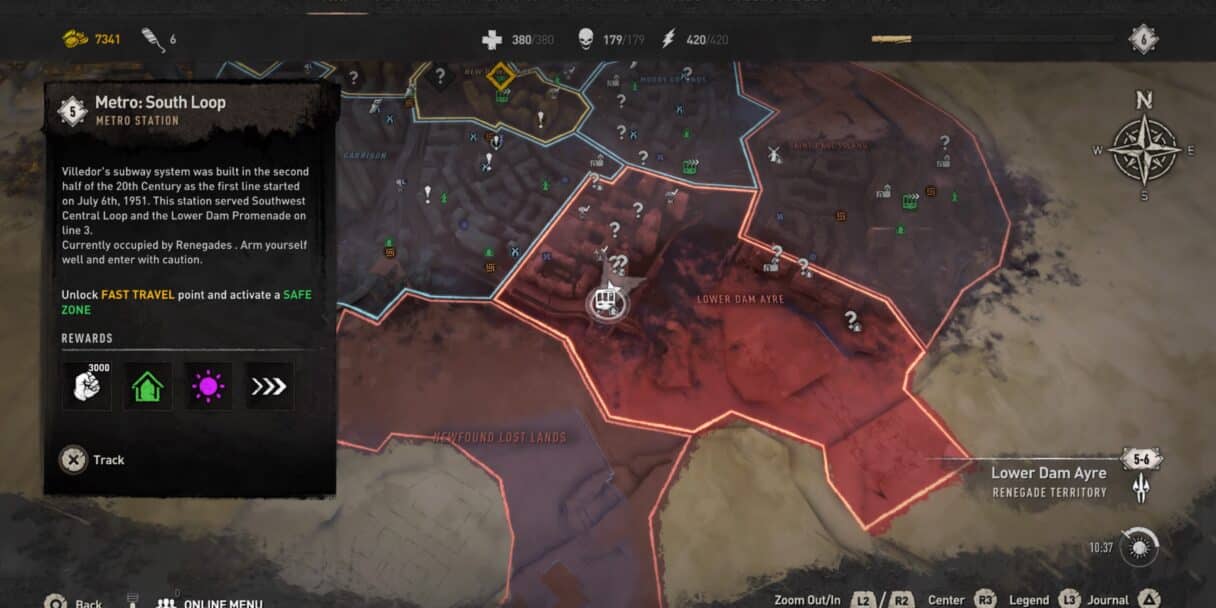1216x608 pixels.
Task: Click the Track button
Action: click(92, 460)
